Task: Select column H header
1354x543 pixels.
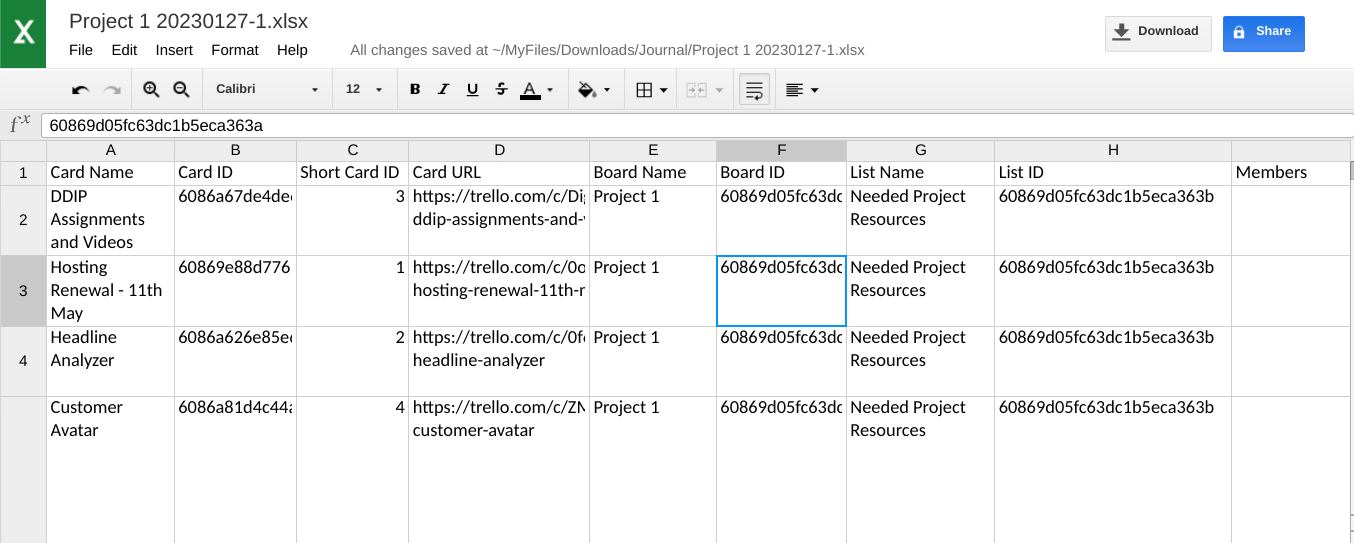Action: coord(1112,150)
